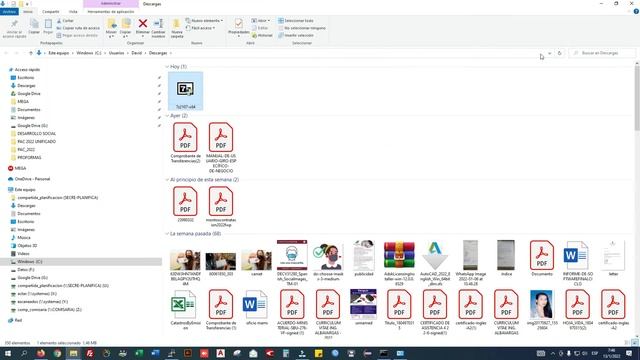Click the up-folder arrow in the address bar
The width and height of the screenshot is (640, 360).
point(31,53)
